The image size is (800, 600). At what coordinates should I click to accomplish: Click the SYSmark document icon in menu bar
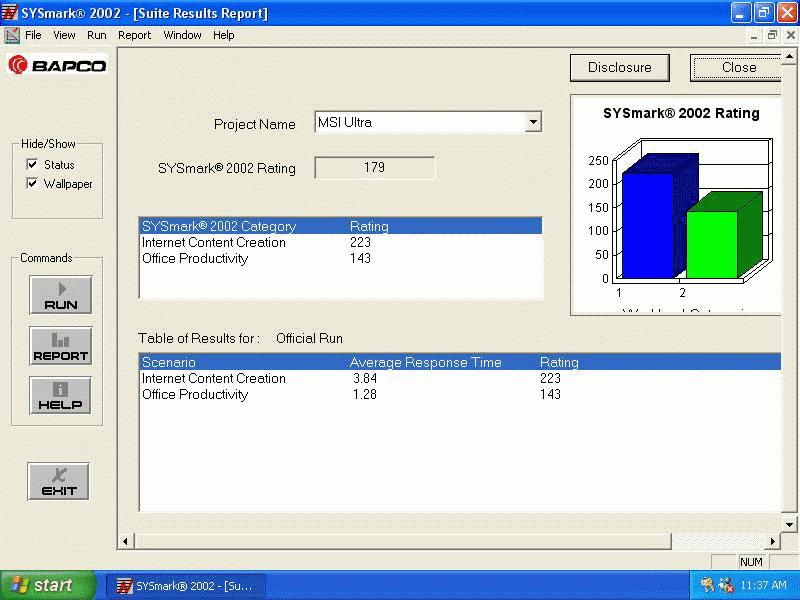click(11, 35)
